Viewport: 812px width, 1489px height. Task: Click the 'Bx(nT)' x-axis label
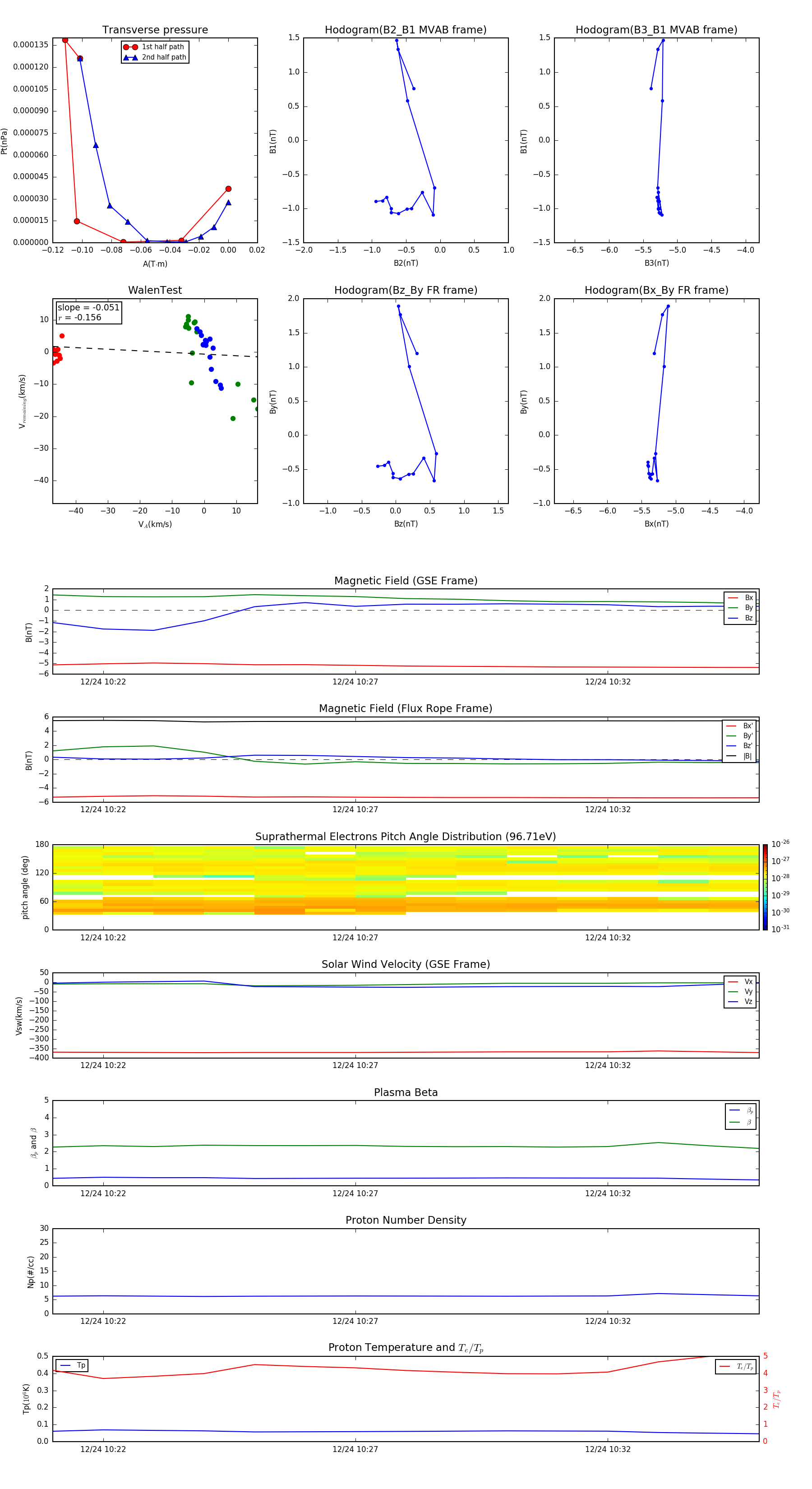[656, 524]
